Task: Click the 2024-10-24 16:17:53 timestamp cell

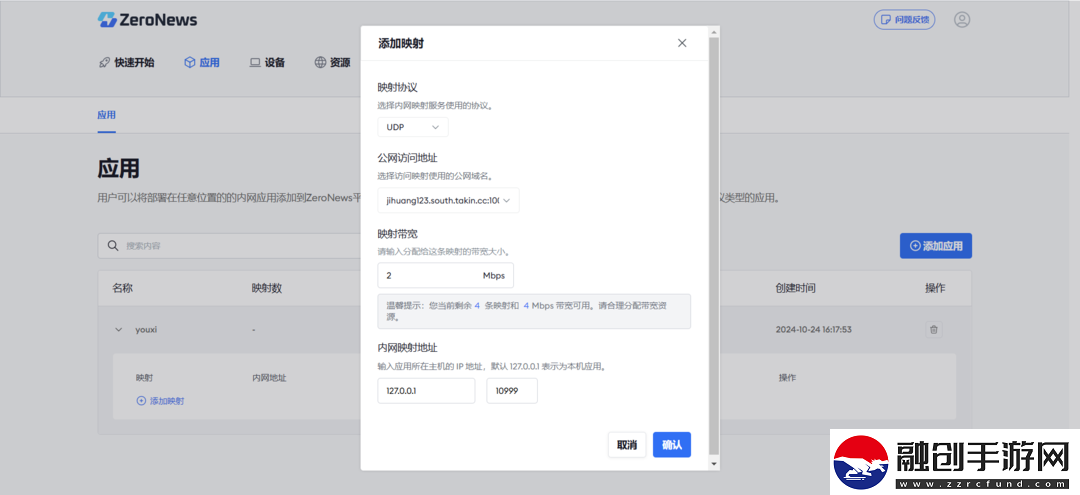Action: point(813,330)
